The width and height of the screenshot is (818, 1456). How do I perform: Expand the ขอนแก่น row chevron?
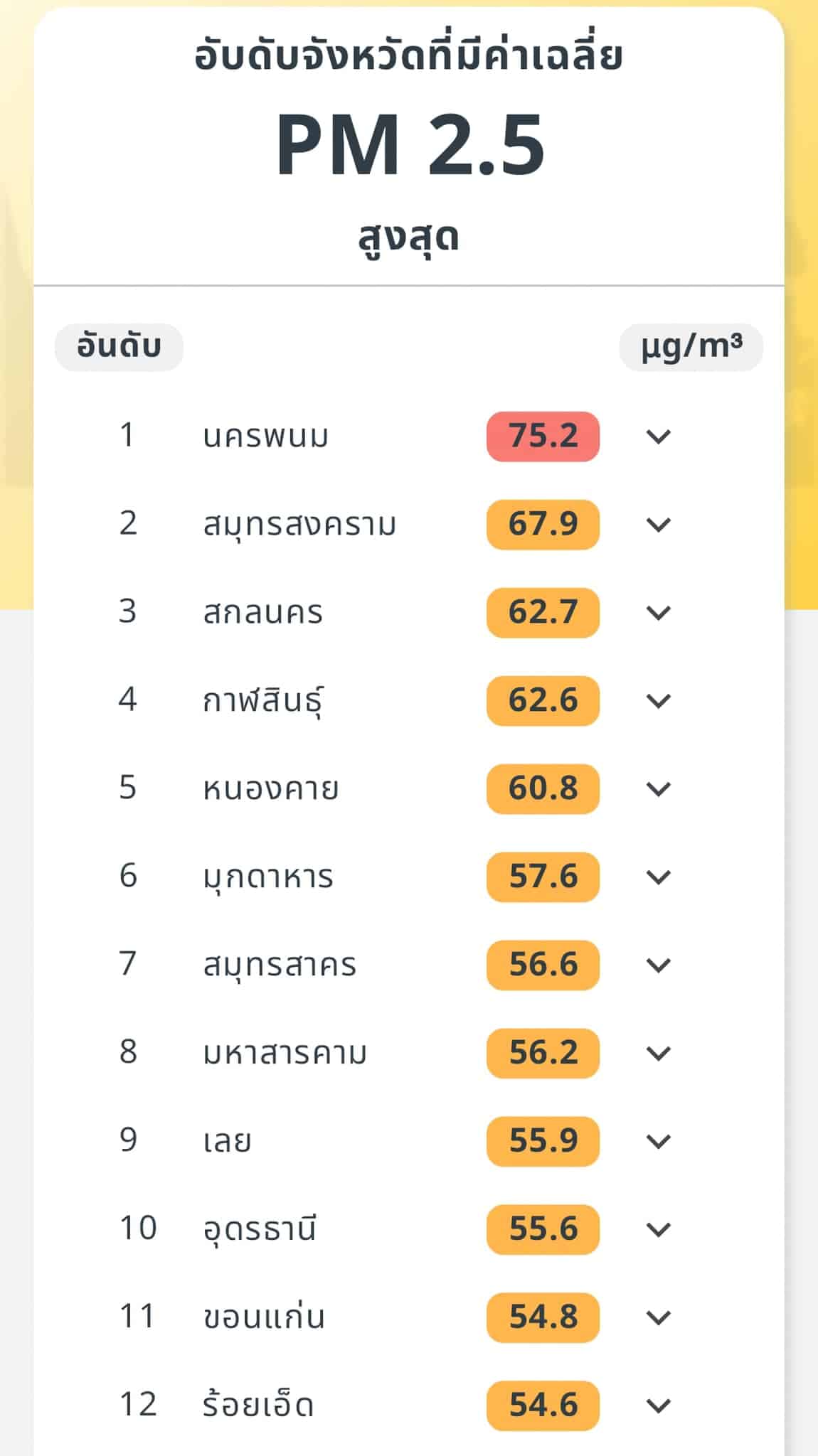658,1318
